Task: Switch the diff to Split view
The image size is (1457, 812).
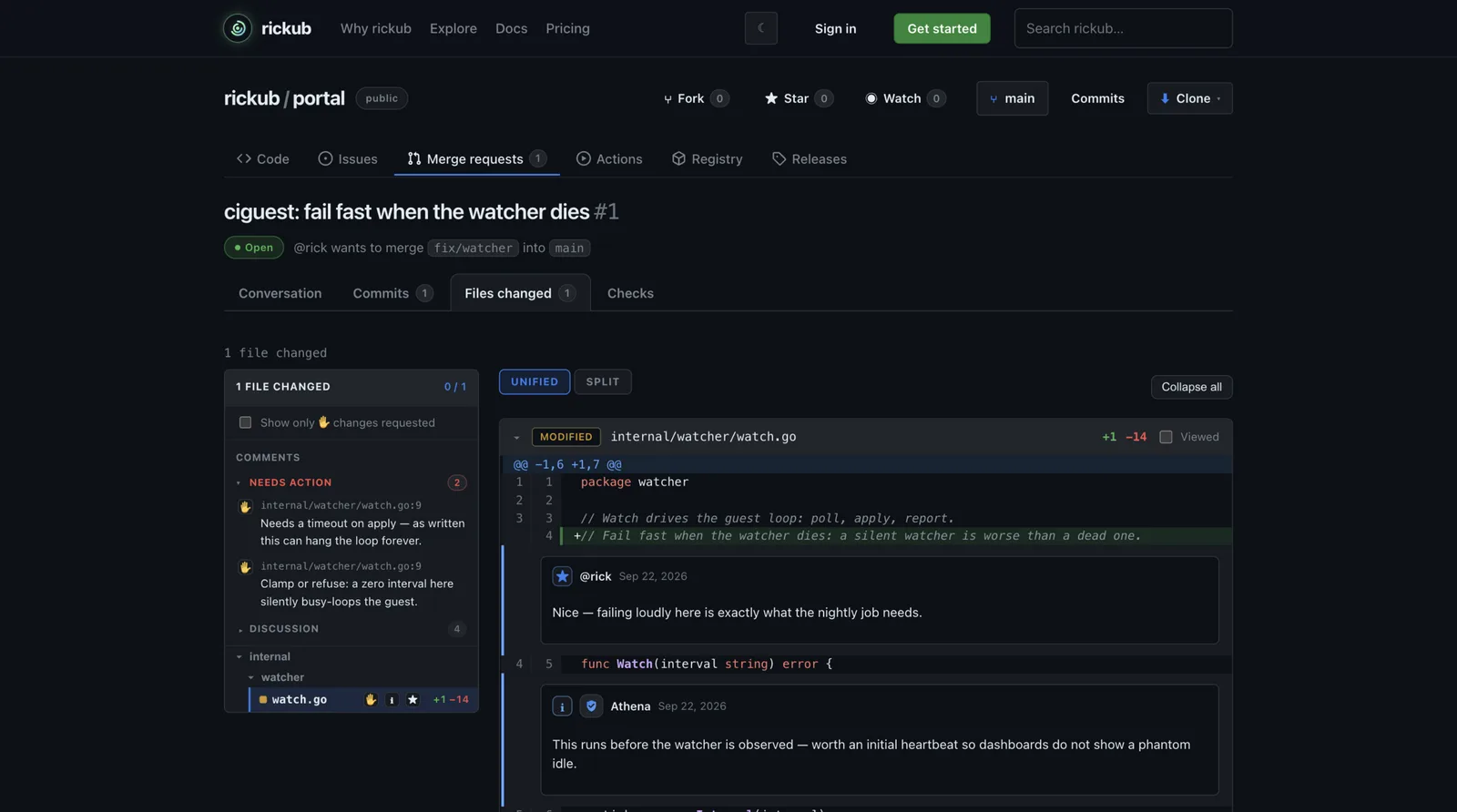Action: tap(603, 382)
